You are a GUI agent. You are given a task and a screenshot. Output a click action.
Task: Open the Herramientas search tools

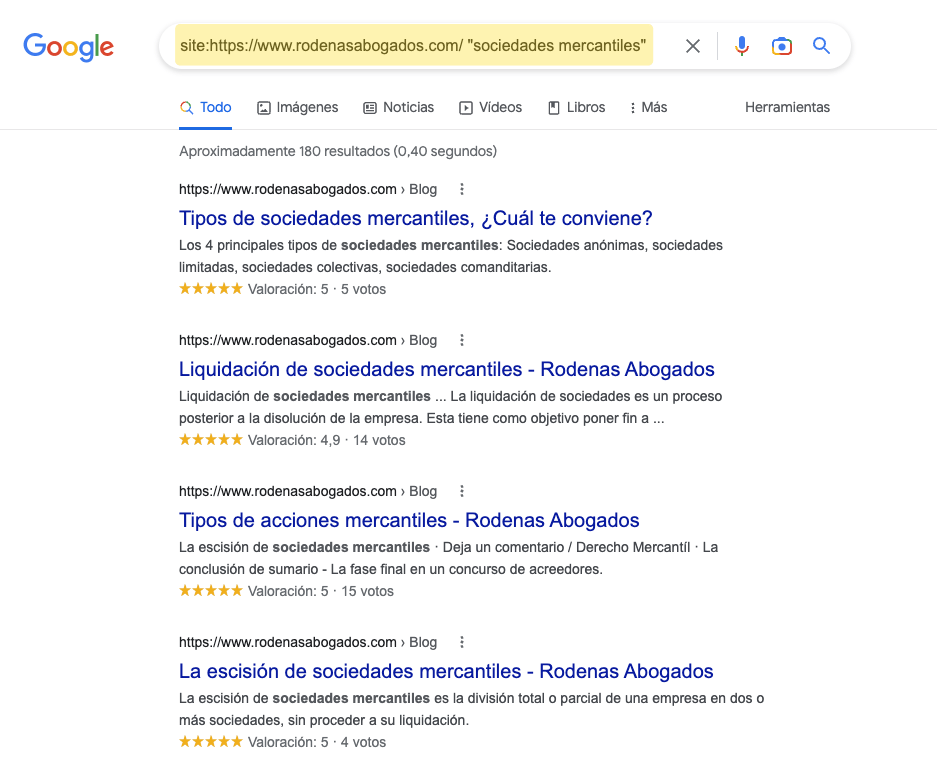point(787,107)
